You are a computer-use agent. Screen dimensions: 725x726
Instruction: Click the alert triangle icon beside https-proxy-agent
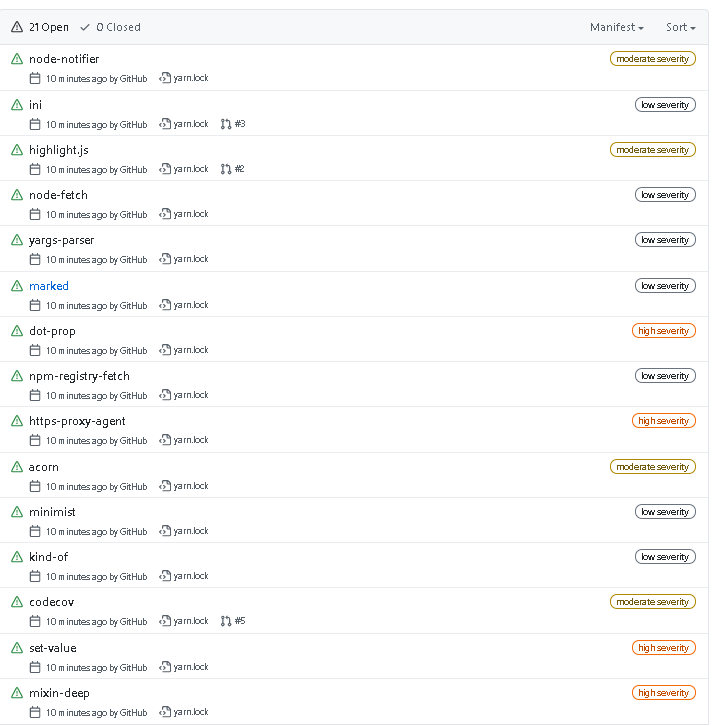[17, 421]
